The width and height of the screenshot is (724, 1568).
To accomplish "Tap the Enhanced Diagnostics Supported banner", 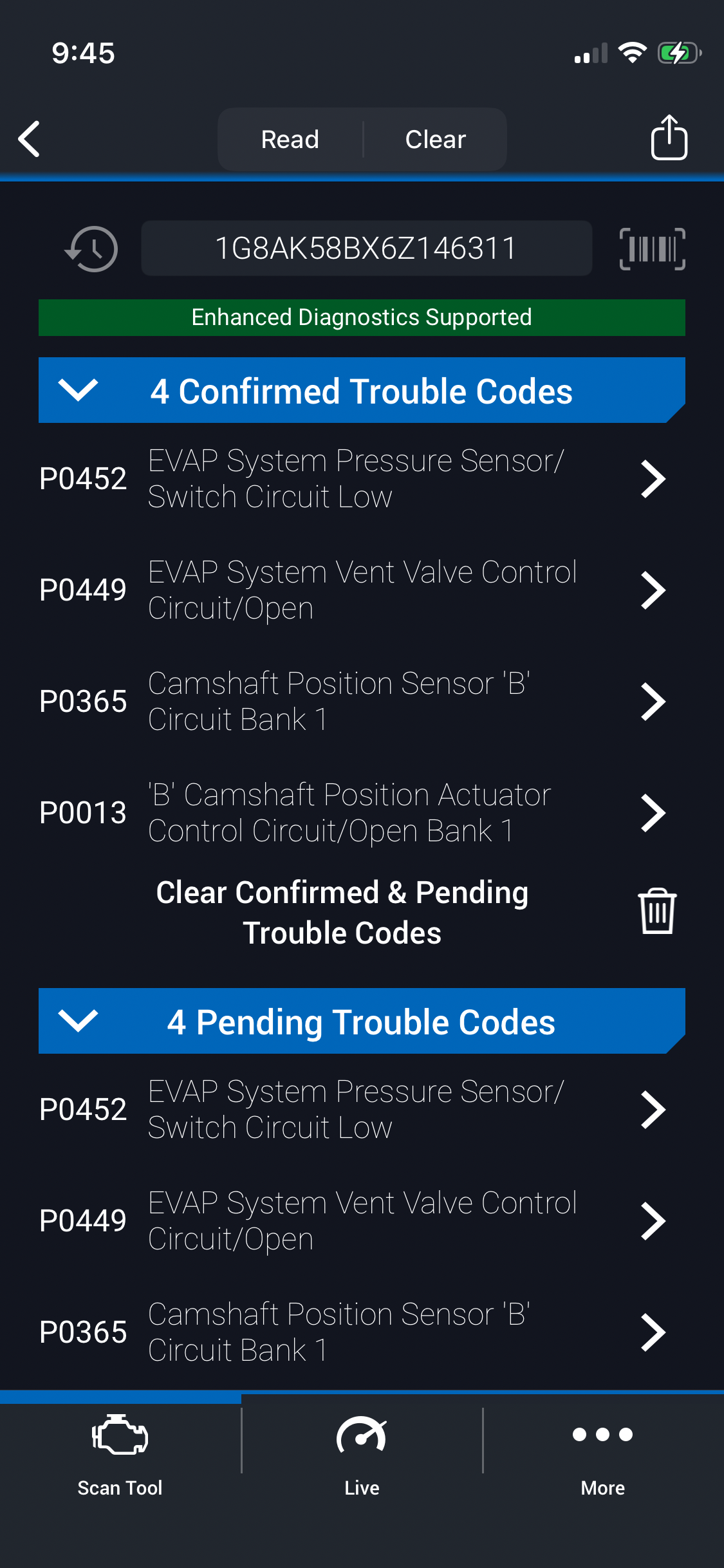I will (x=362, y=317).
